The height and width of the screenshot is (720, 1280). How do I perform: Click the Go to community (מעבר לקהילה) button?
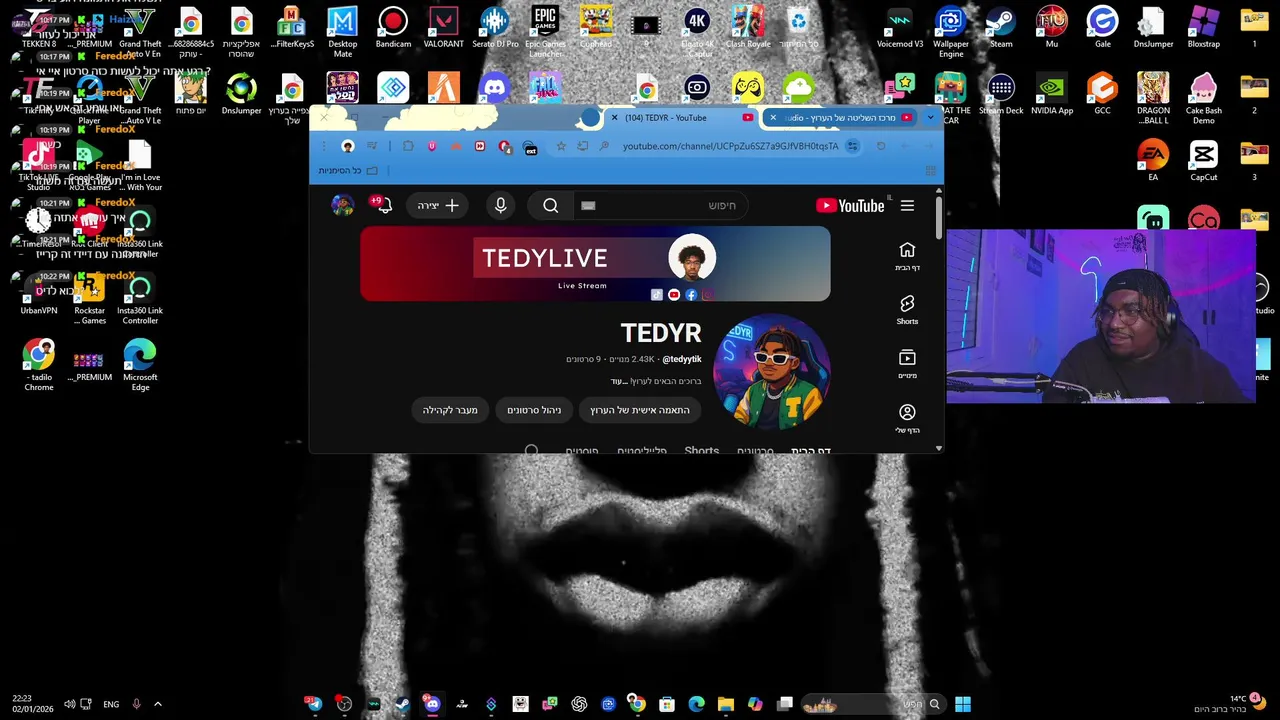450,410
